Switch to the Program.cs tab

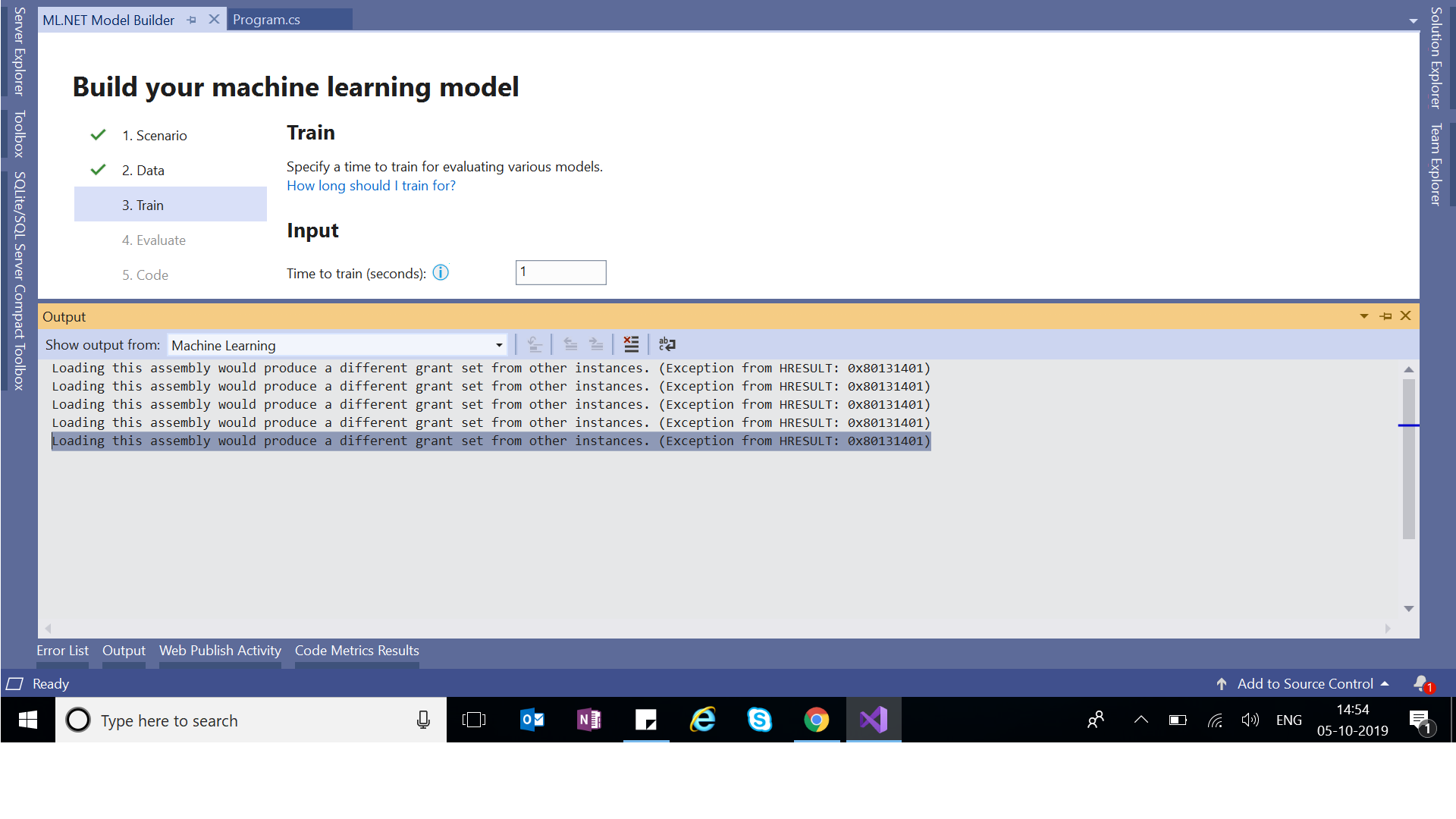[267, 19]
